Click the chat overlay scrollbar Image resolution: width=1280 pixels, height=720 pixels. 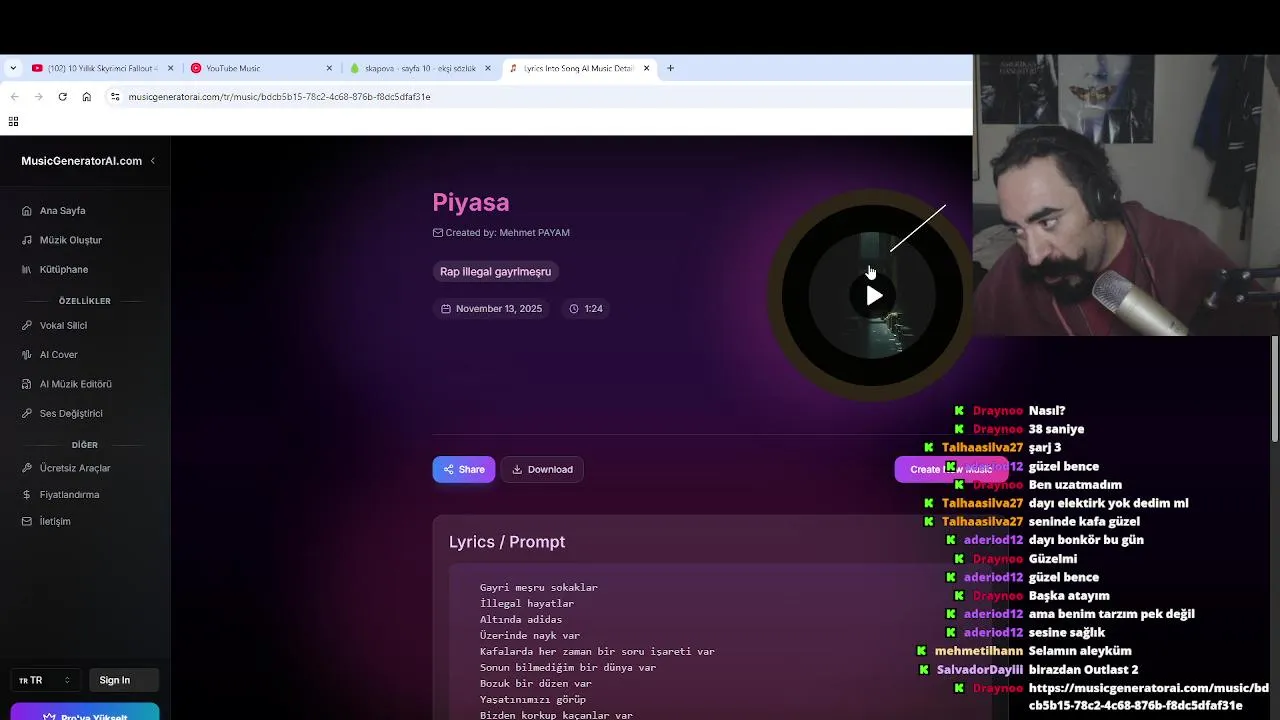[1275, 388]
